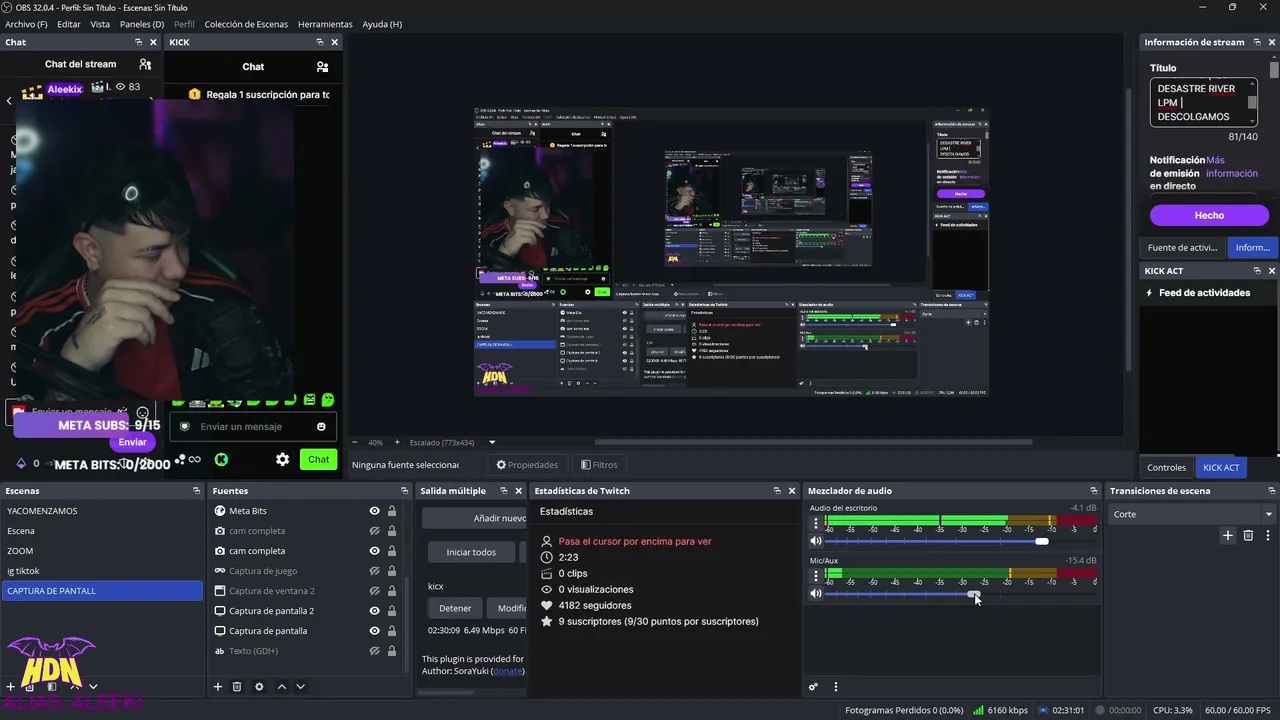
Task: Click the Añadir nuevo button
Action: [x=475, y=518]
